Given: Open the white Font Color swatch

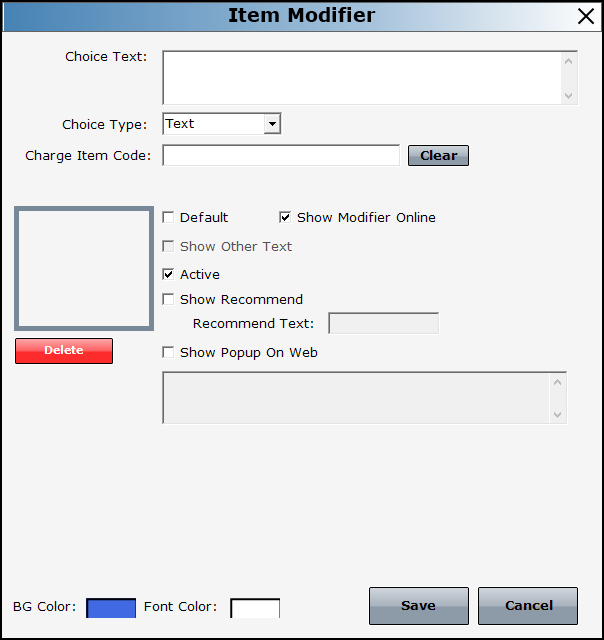Looking at the screenshot, I should [x=255, y=607].
